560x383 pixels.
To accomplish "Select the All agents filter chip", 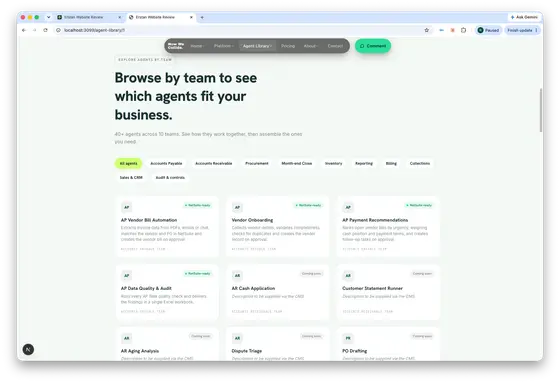I will click(128, 163).
